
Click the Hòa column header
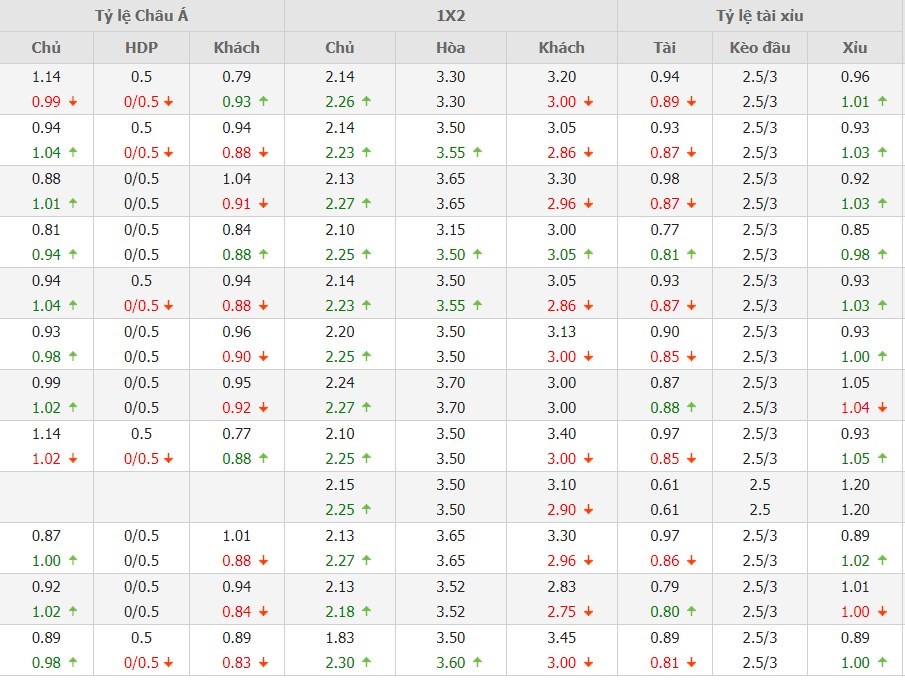pos(451,47)
